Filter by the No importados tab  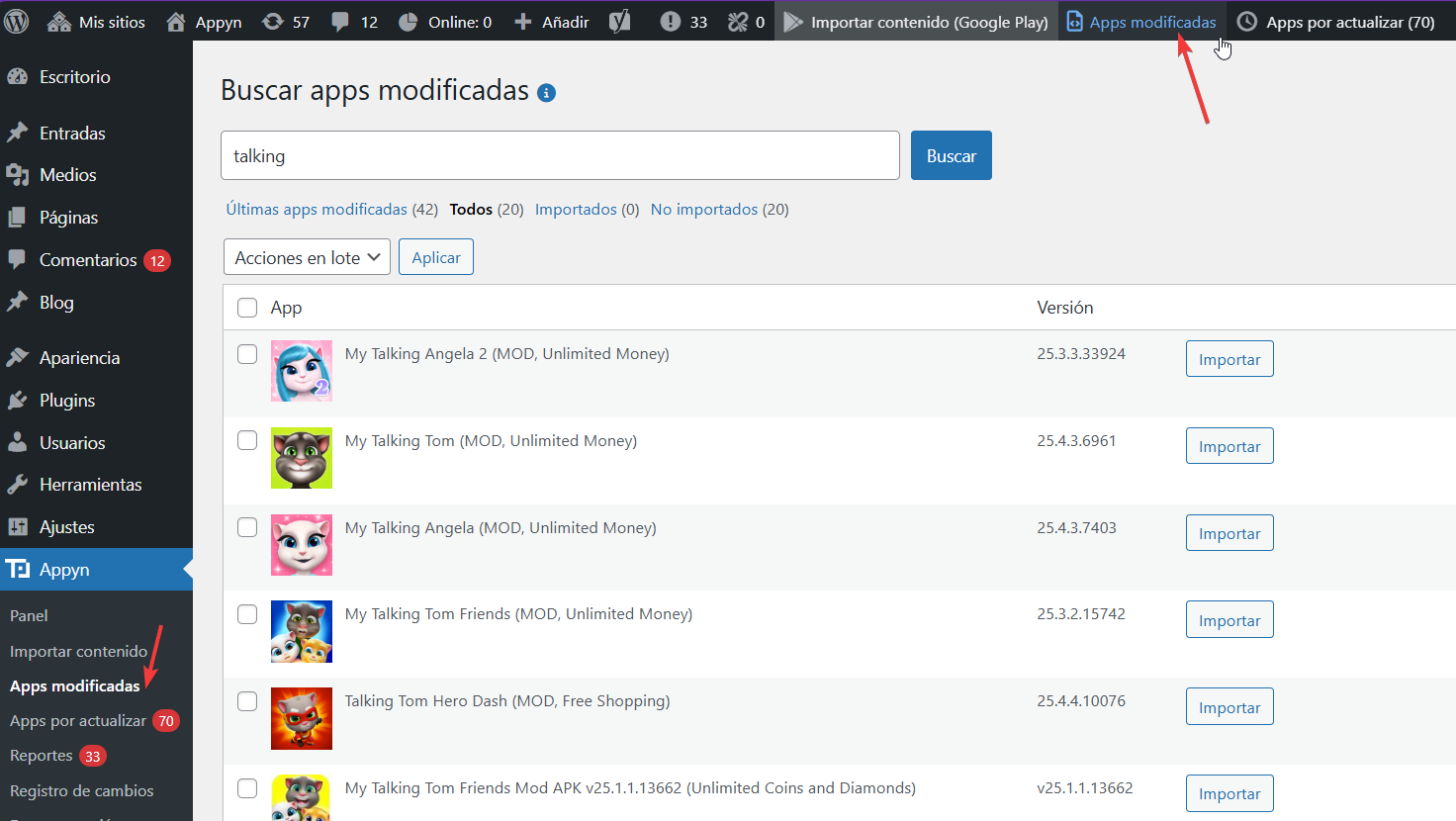[719, 210]
